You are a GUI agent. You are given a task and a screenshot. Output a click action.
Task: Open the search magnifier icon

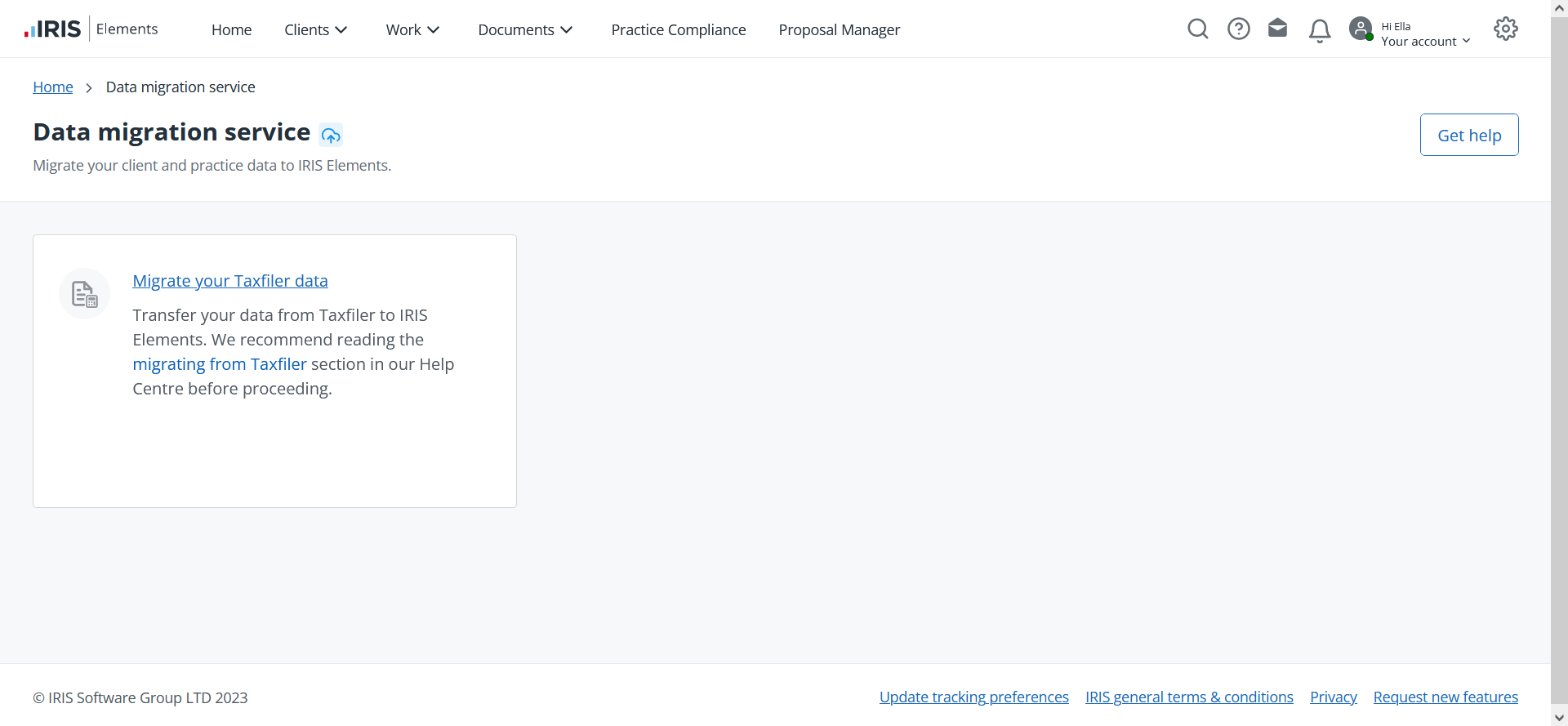click(x=1198, y=29)
